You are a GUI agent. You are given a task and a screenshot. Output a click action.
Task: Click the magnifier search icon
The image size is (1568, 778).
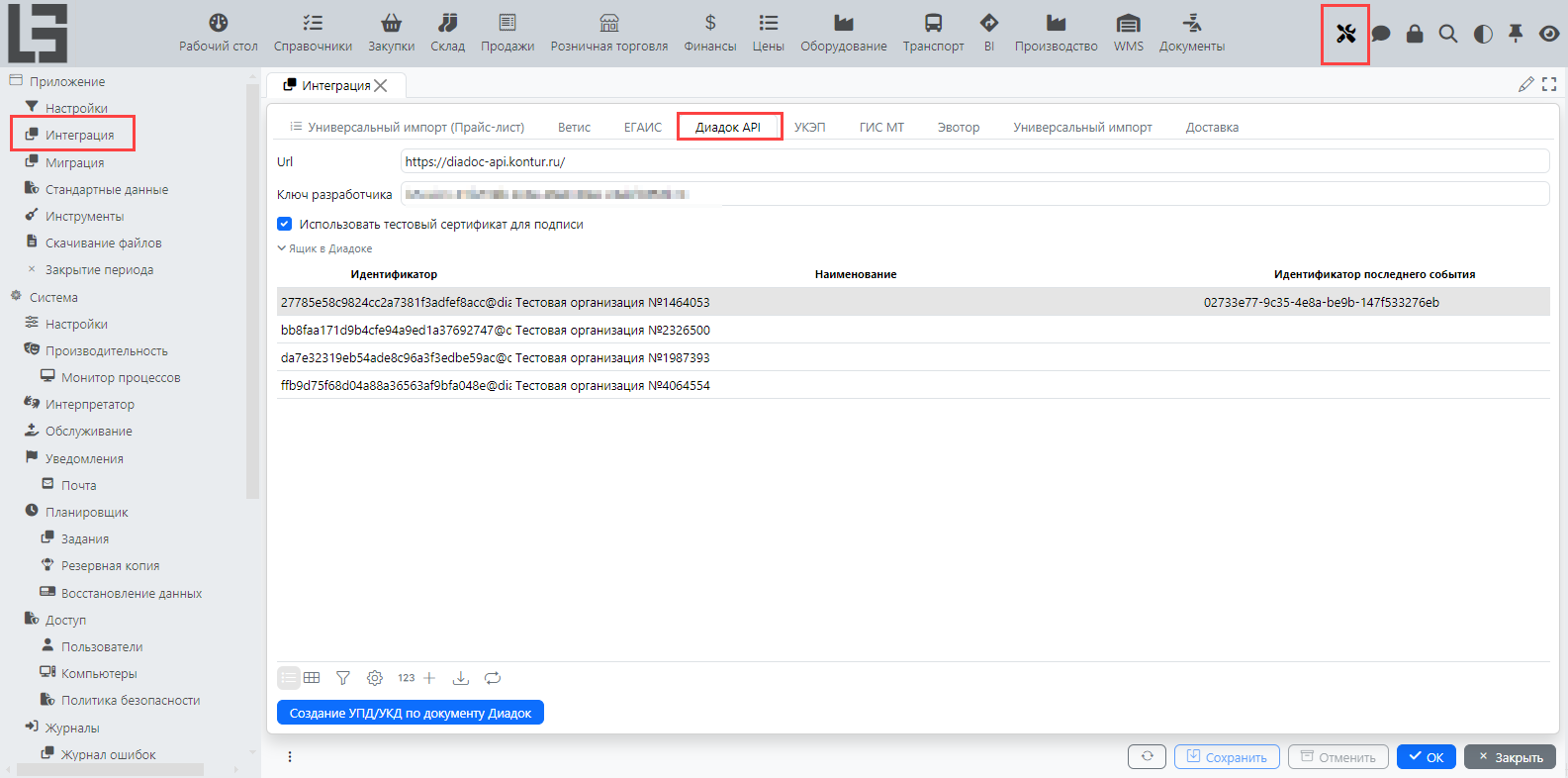coord(1448,34)
